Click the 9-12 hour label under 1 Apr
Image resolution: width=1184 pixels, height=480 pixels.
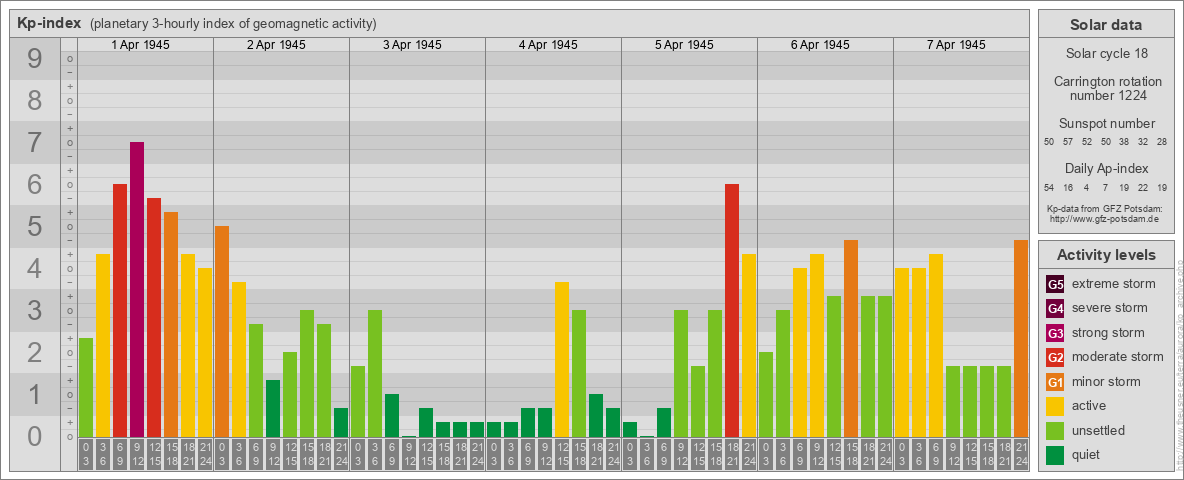click(x=137, y=455)
